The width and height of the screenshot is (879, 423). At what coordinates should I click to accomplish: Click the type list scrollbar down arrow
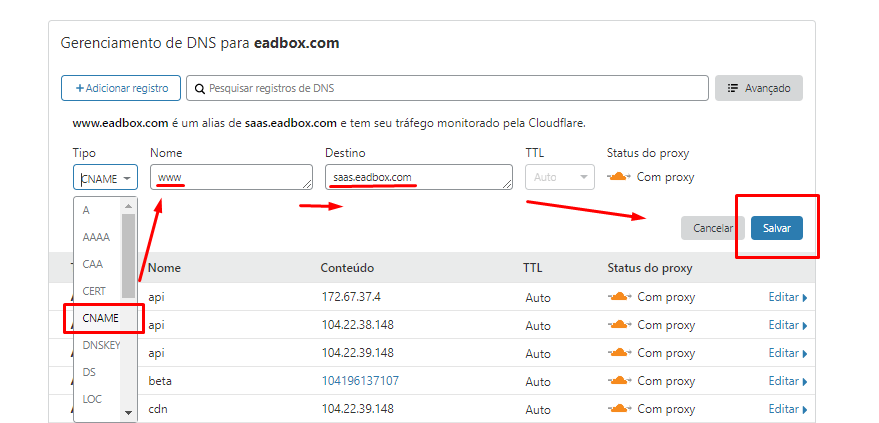(x=129, y=413)
